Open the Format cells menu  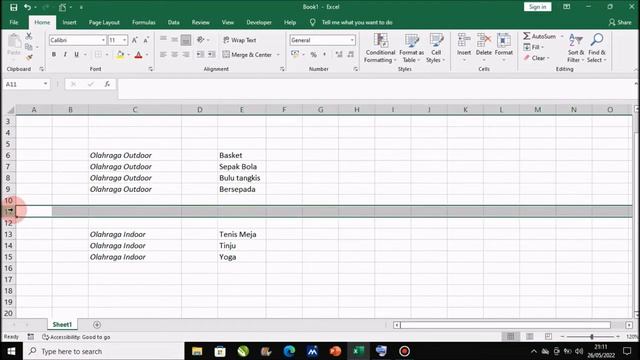click(x=504, y=48)
